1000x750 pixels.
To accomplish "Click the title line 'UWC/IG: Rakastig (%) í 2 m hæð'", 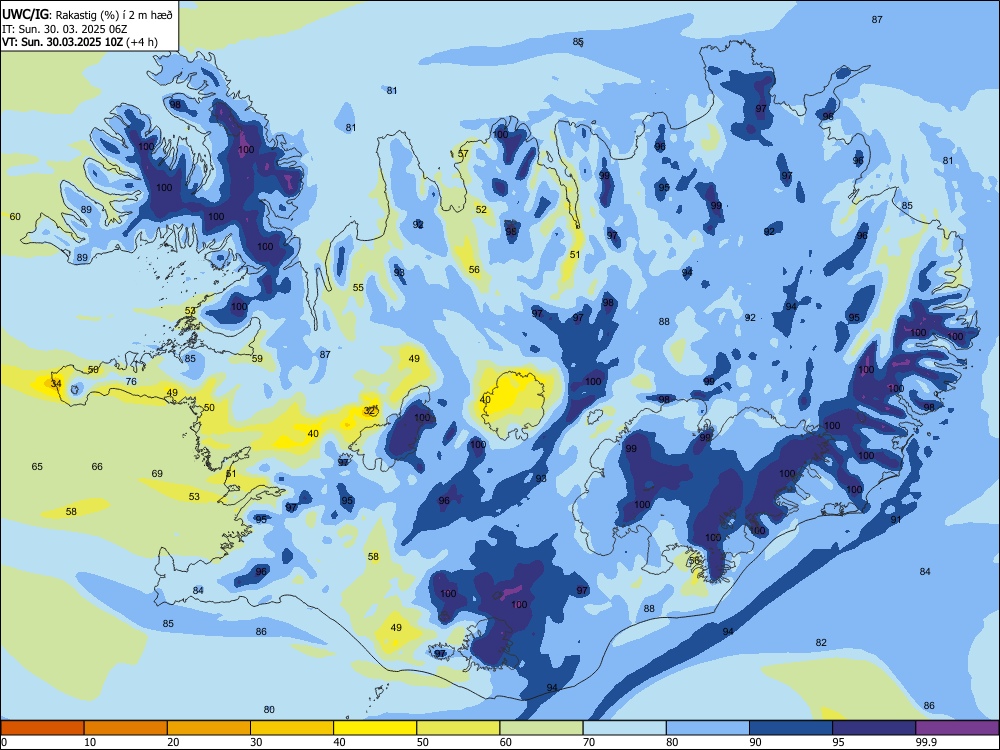I will tap(87, 15).
